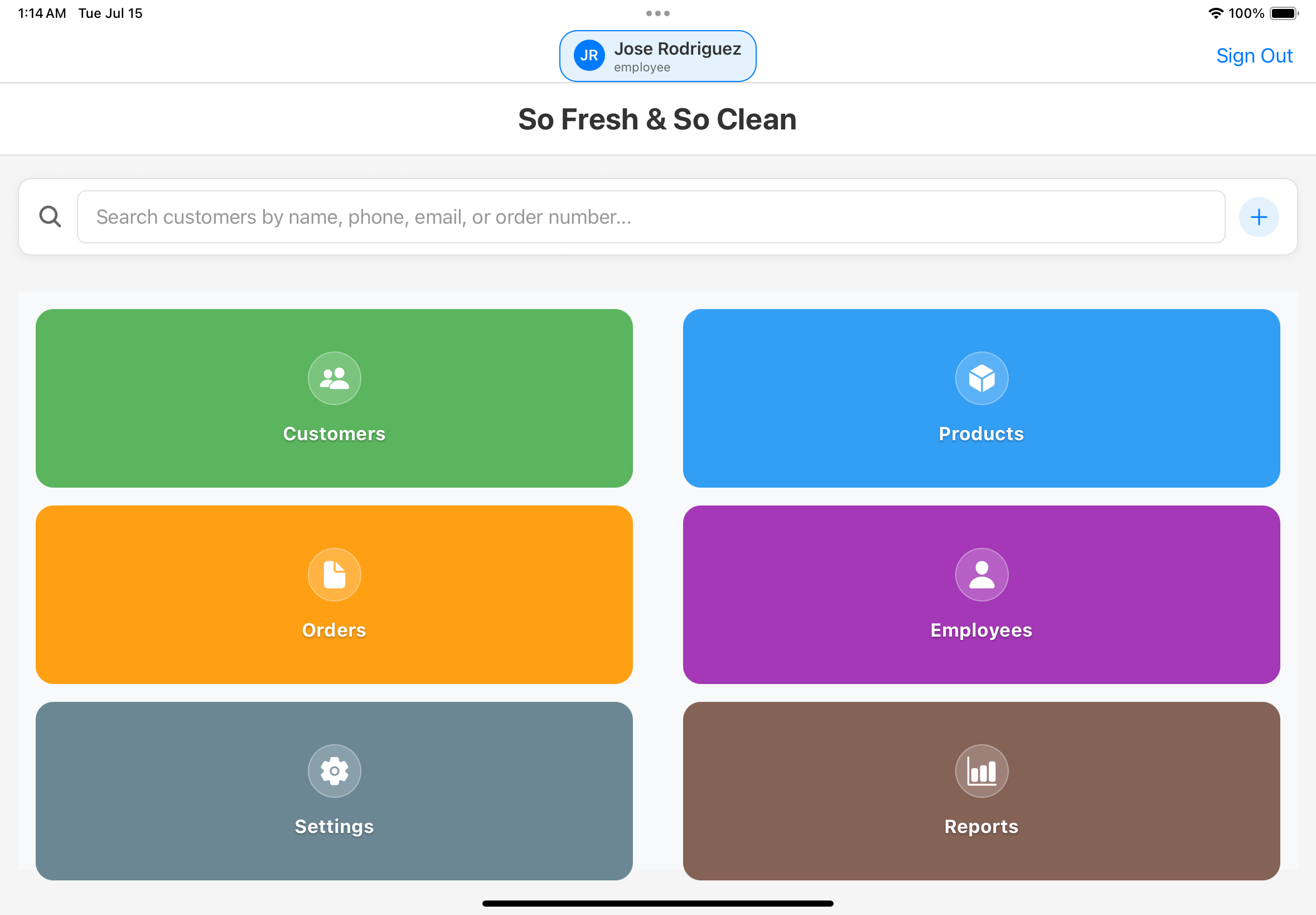Tap the 100% battery percentage text
The image size is (1316, 915).
click(1246, 13)
